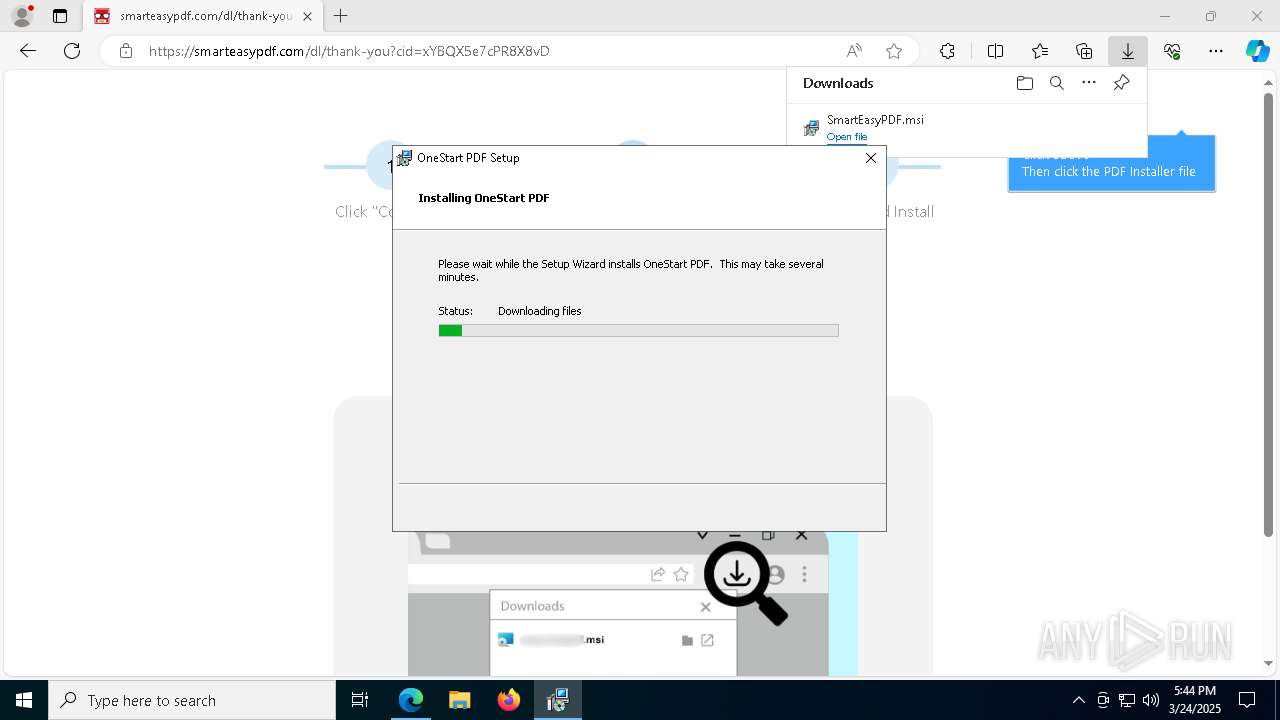The width and height of the screenshot is (1280, 720).
Task: Open File Explorer from taskbar
Action: click(x=460, y=700)
